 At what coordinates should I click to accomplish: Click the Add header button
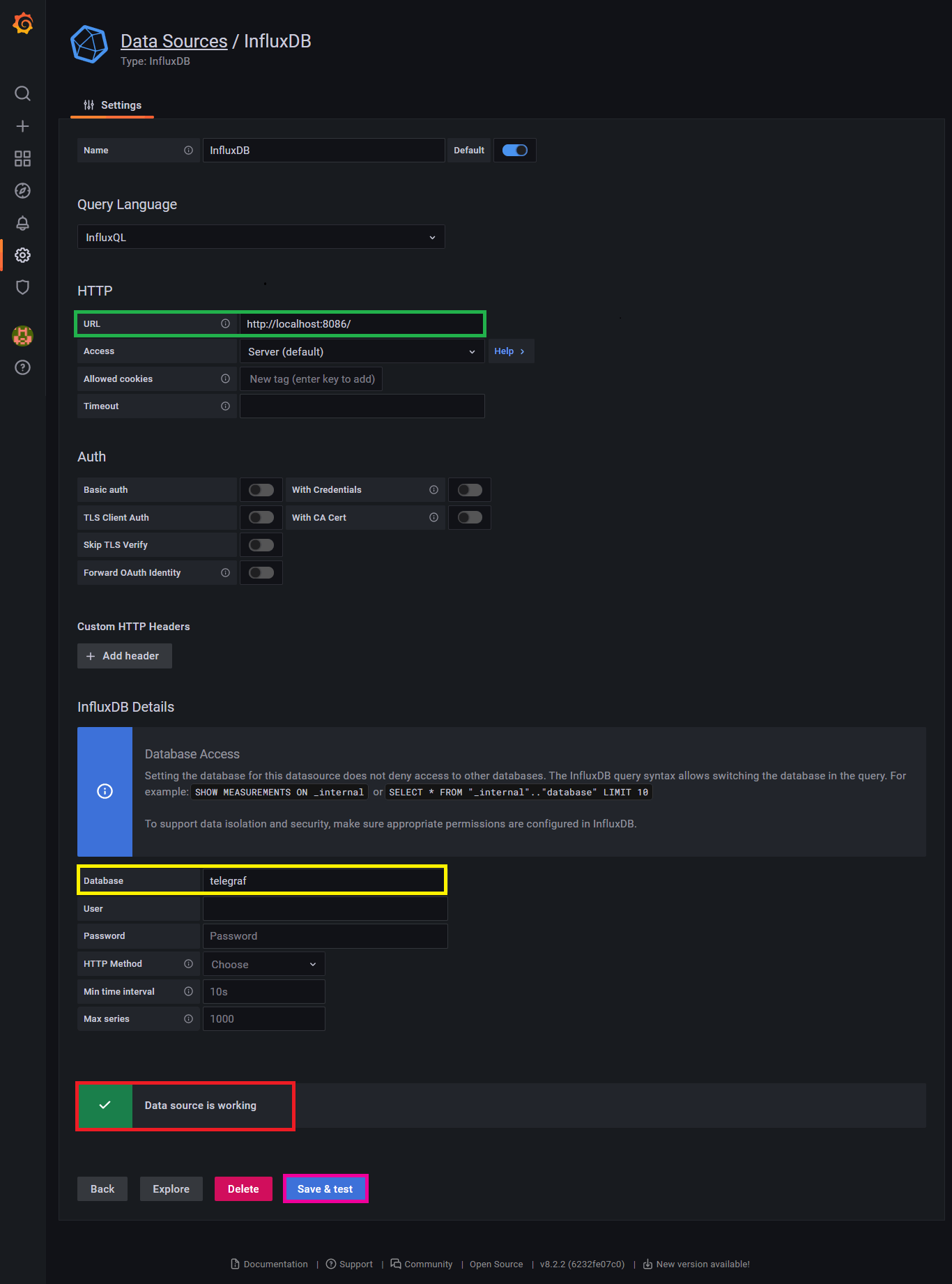pyautogui.click(x=124, y=656)
